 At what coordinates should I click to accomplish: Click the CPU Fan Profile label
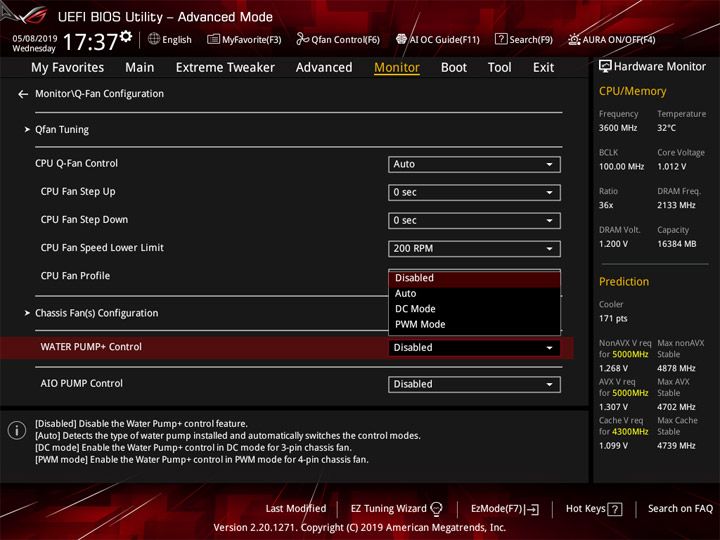[x=75, y=276]
